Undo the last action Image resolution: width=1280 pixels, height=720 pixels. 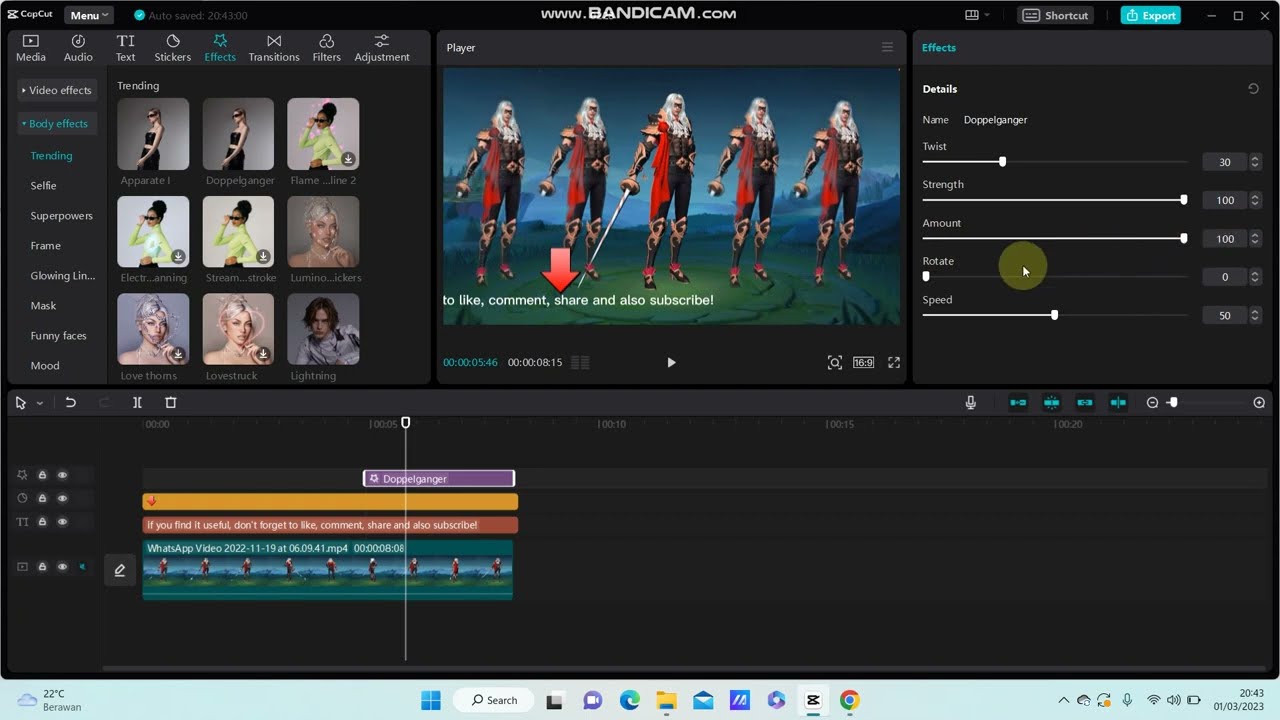tap(70, 402)
